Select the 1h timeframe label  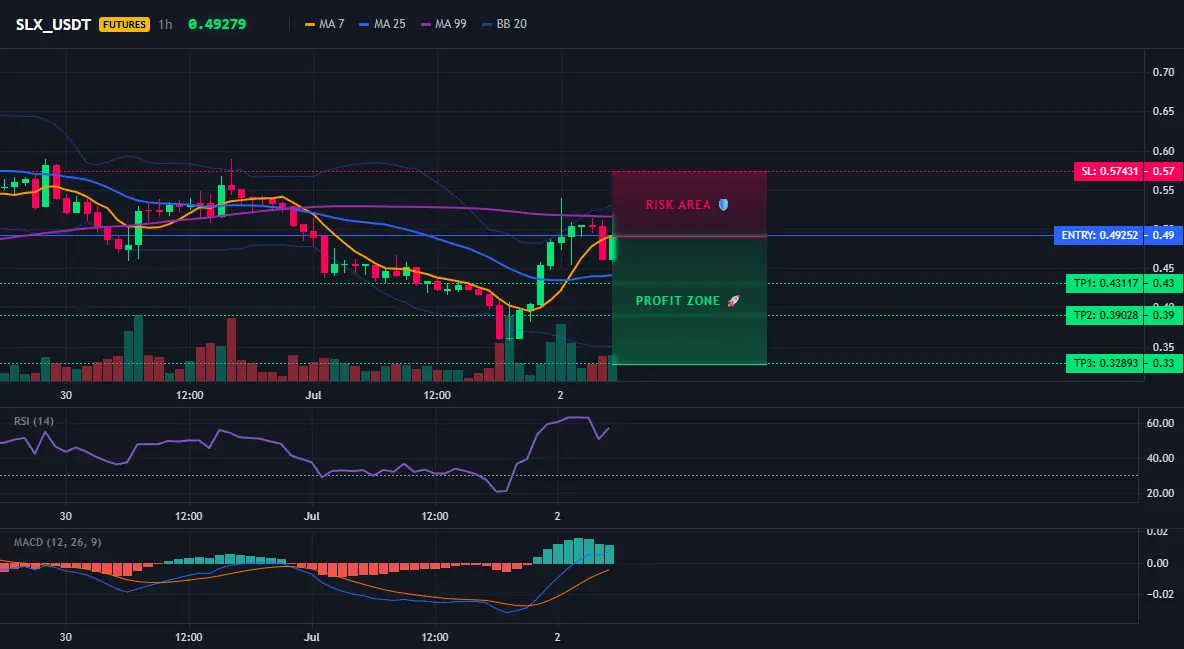tap(165, 24)
